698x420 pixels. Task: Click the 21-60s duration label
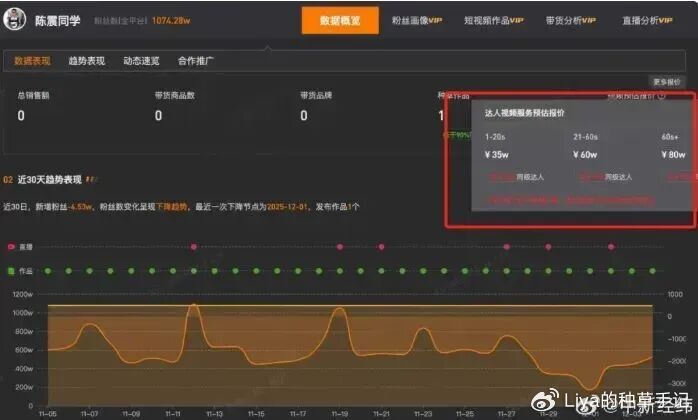pos(585,137)
